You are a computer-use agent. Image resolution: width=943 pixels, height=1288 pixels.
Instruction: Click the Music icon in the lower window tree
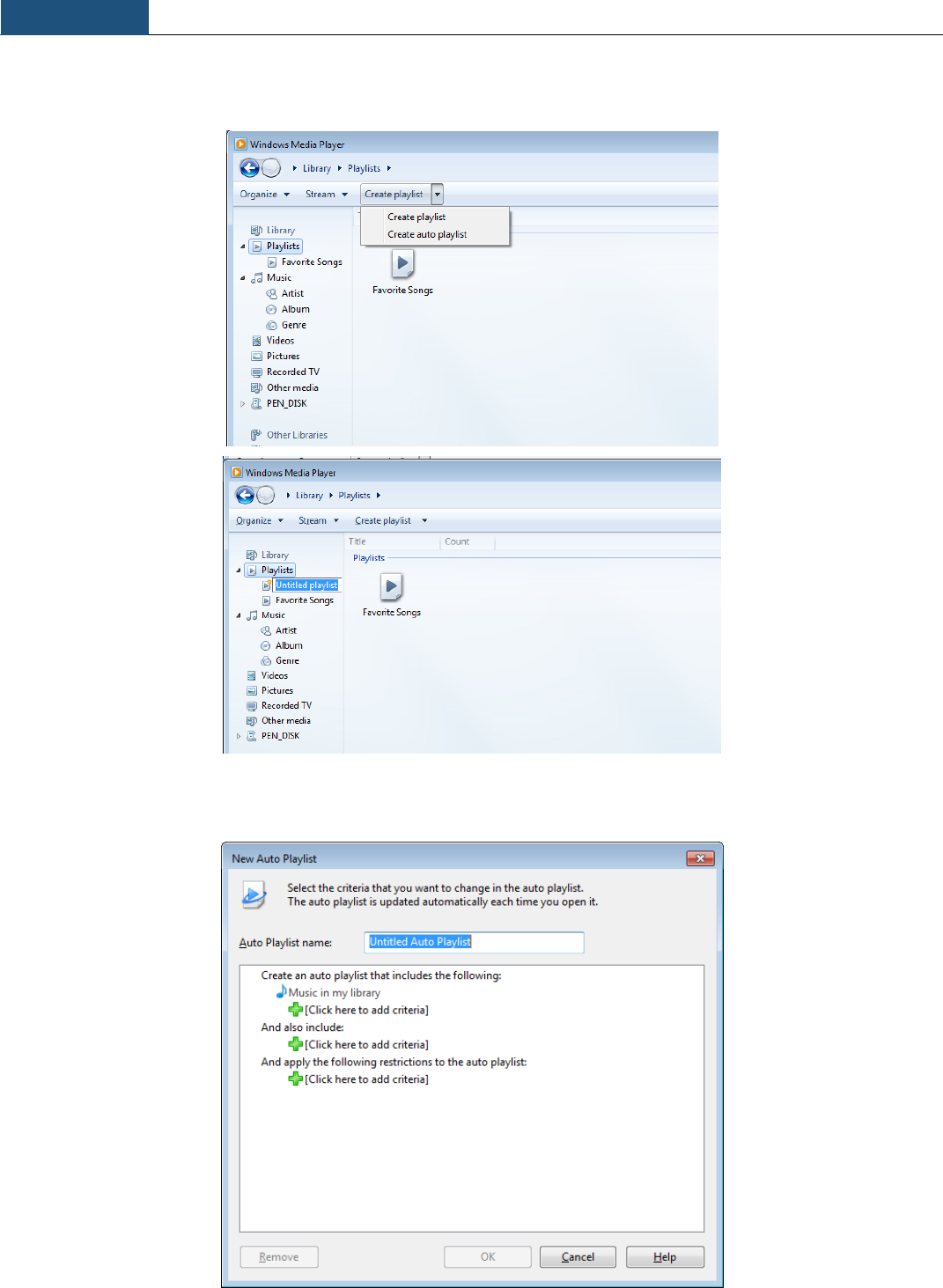[252, 615]
